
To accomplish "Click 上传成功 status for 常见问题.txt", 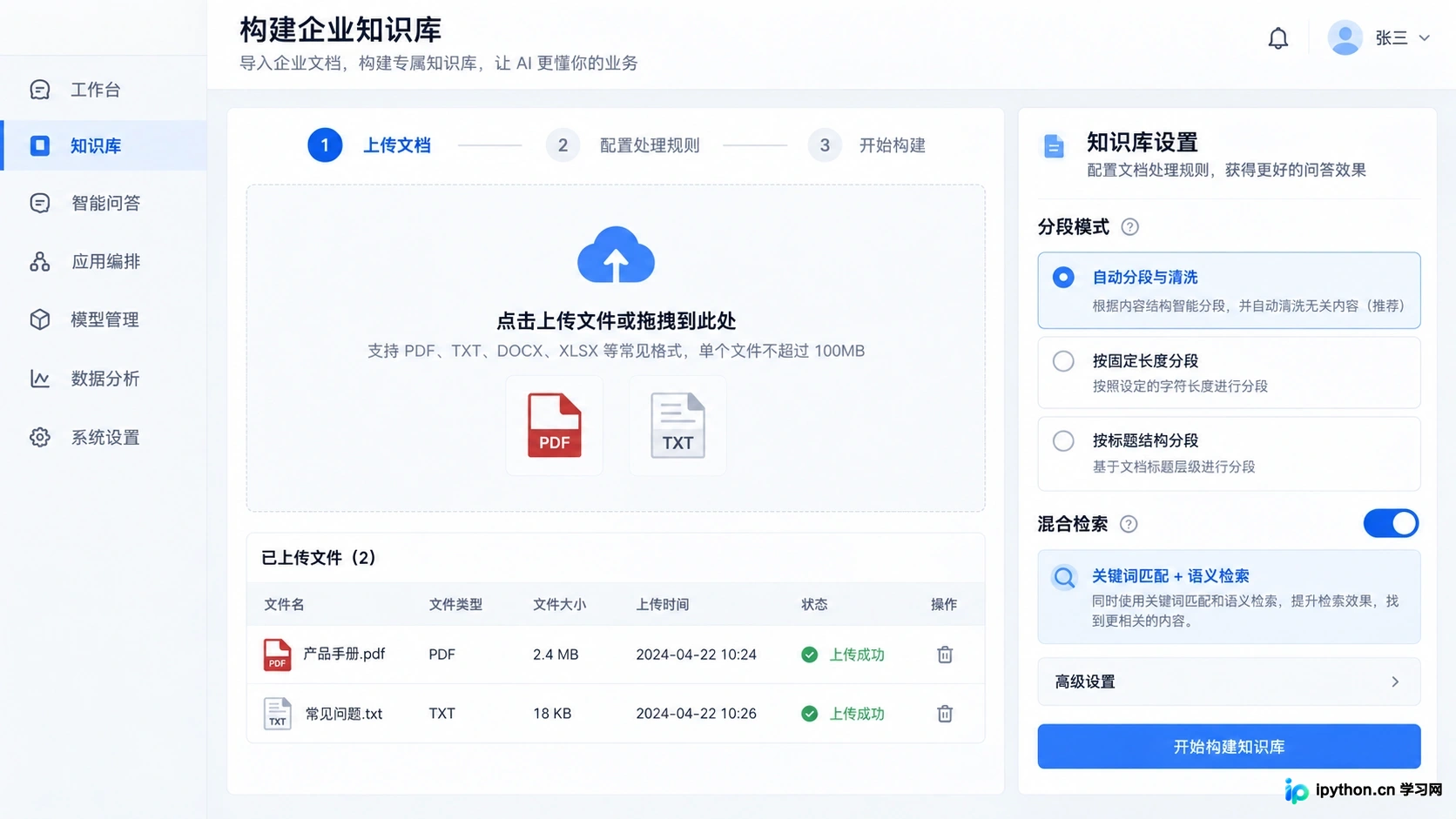I will tap(843, 714).
